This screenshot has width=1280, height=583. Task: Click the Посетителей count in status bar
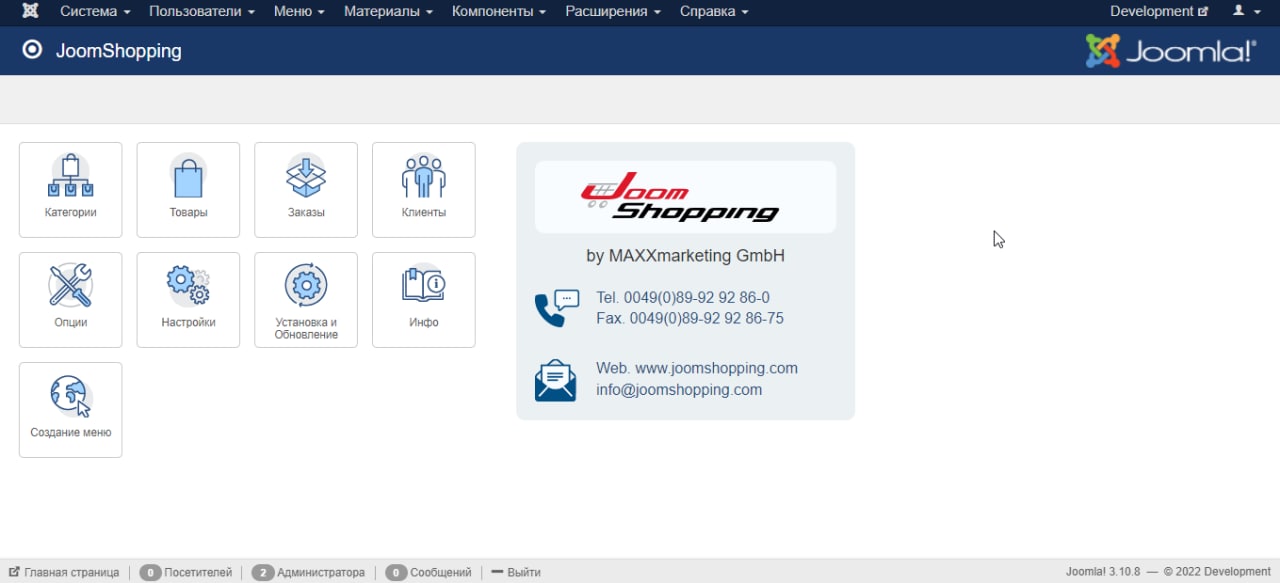(186, 572)
